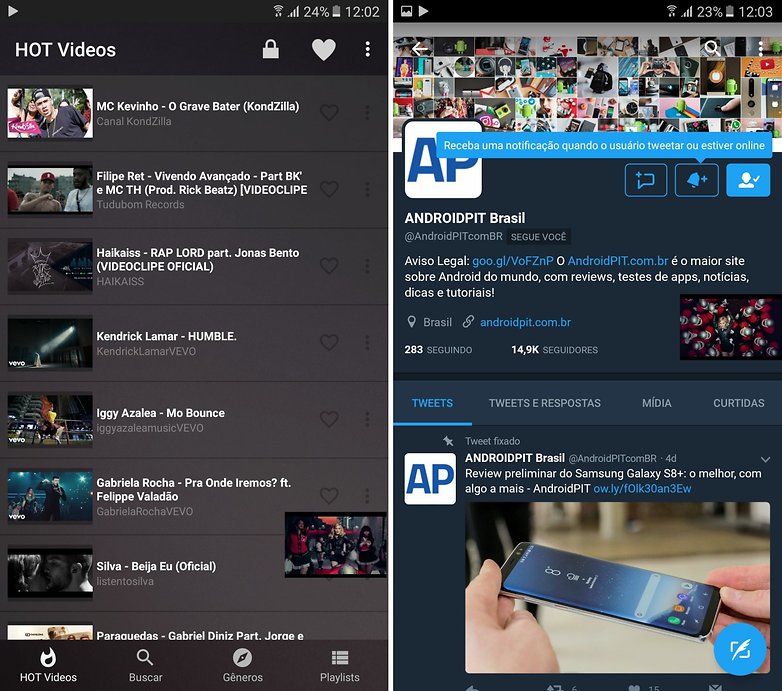Image resolution: width=782 pixels, height=691 pixels.
Task: Favorite Haikaiss - RAP LORD video
Action: [x=329, y=266]
